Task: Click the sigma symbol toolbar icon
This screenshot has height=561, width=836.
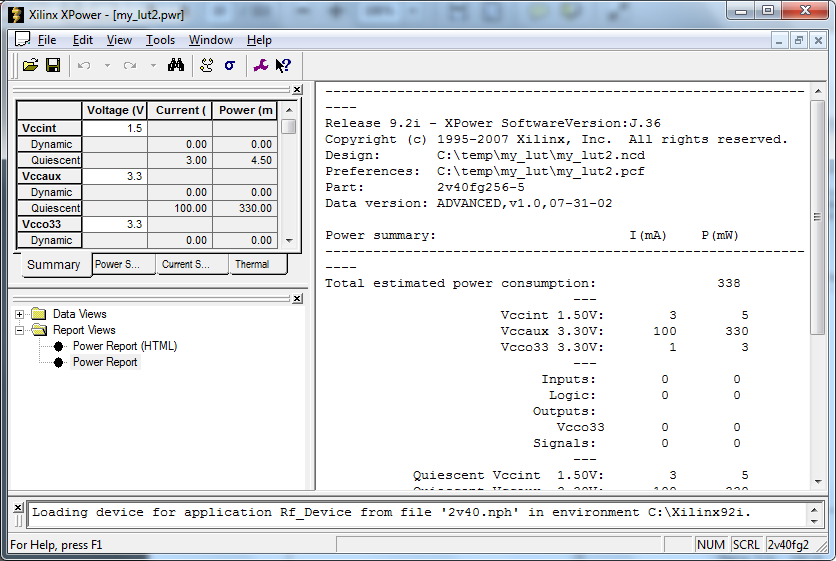Action: [x=230, y=65]
